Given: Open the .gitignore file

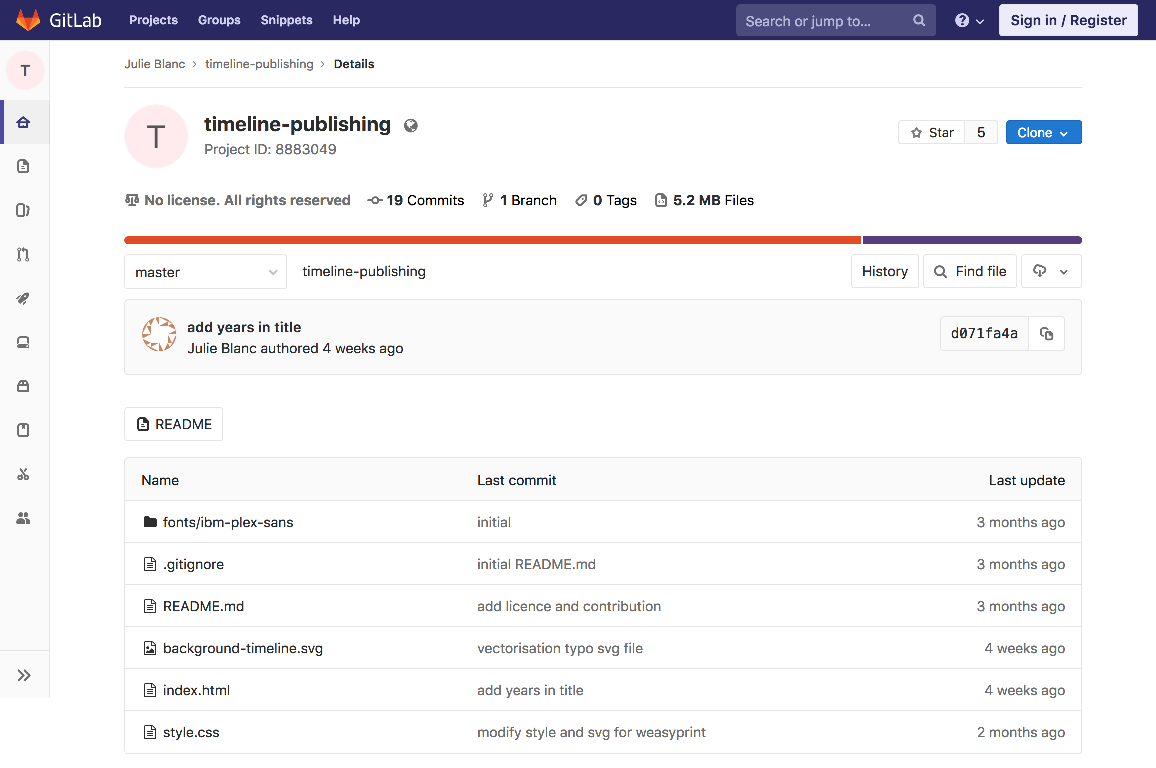Looking at the screenshot, I should click(x=193, y=564).
